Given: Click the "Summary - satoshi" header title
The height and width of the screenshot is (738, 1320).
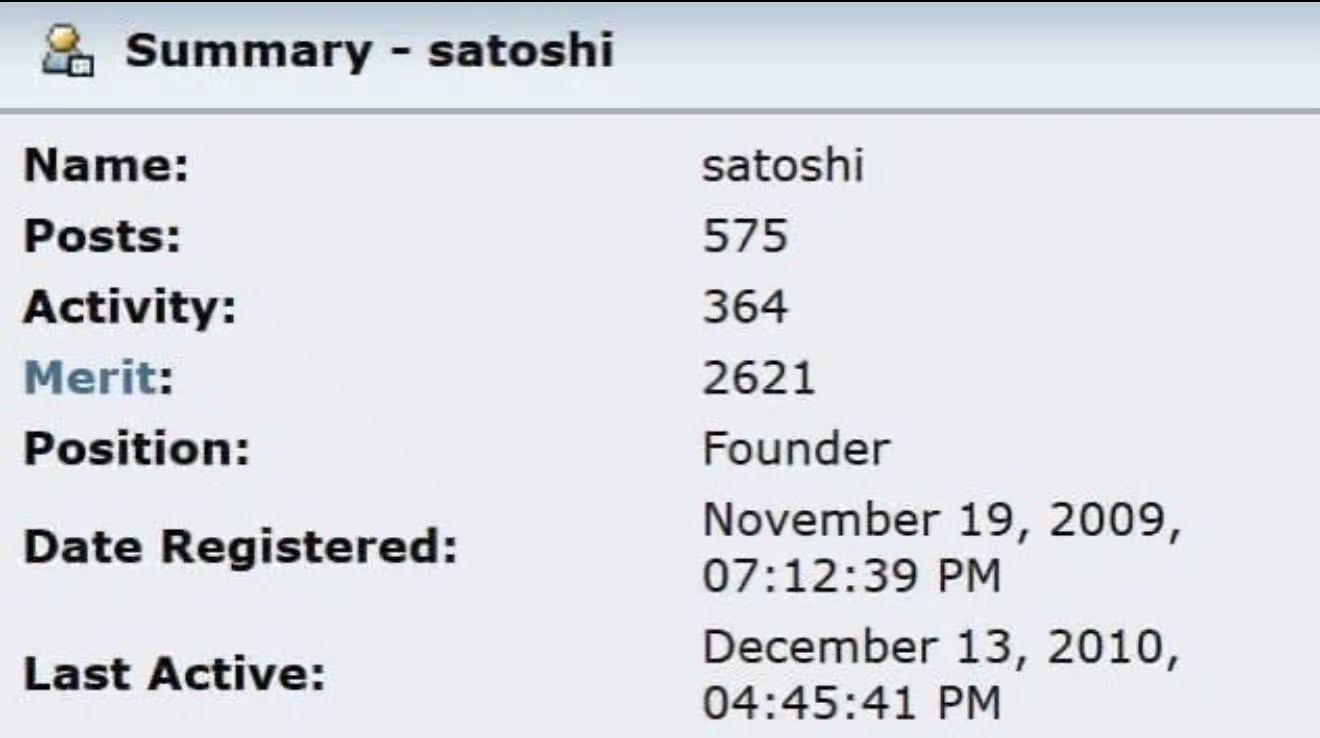Looking at the screenshot, I should (369, 51).
